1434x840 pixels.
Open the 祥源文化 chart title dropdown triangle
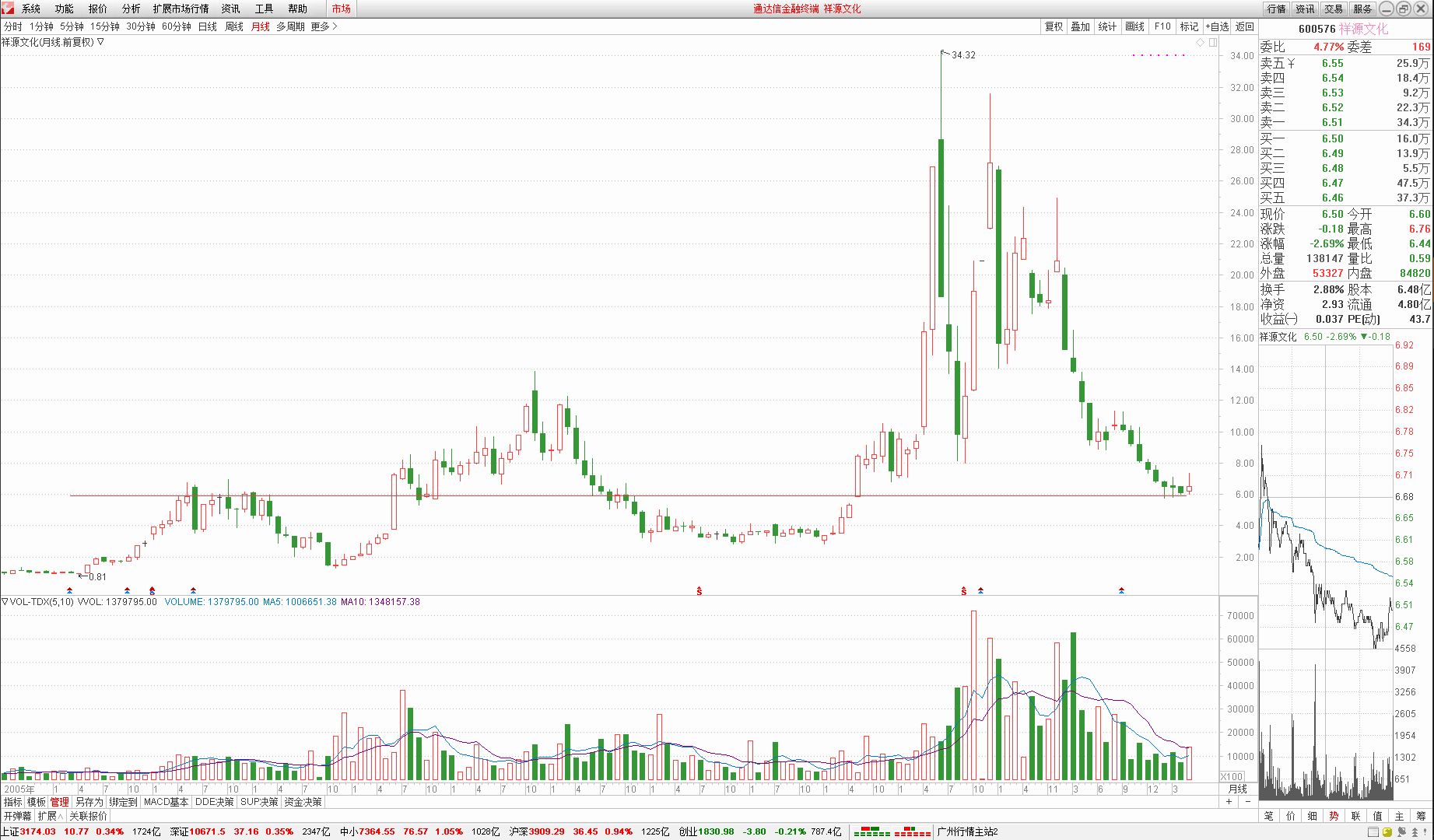click(100, 42)
